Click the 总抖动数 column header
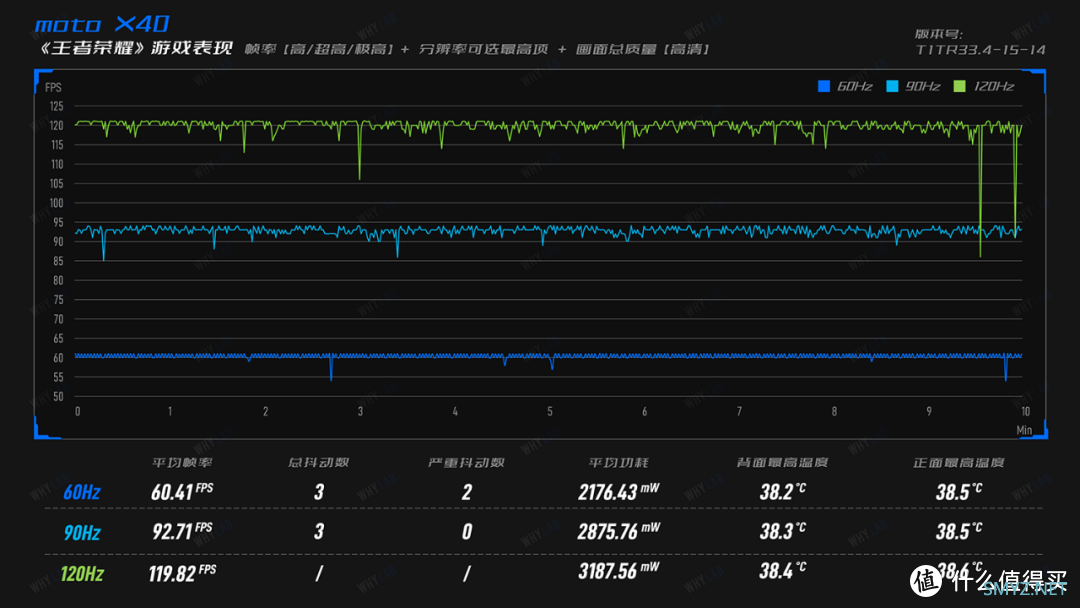Screen dimensions: 1080x608 tap(318, 463)
